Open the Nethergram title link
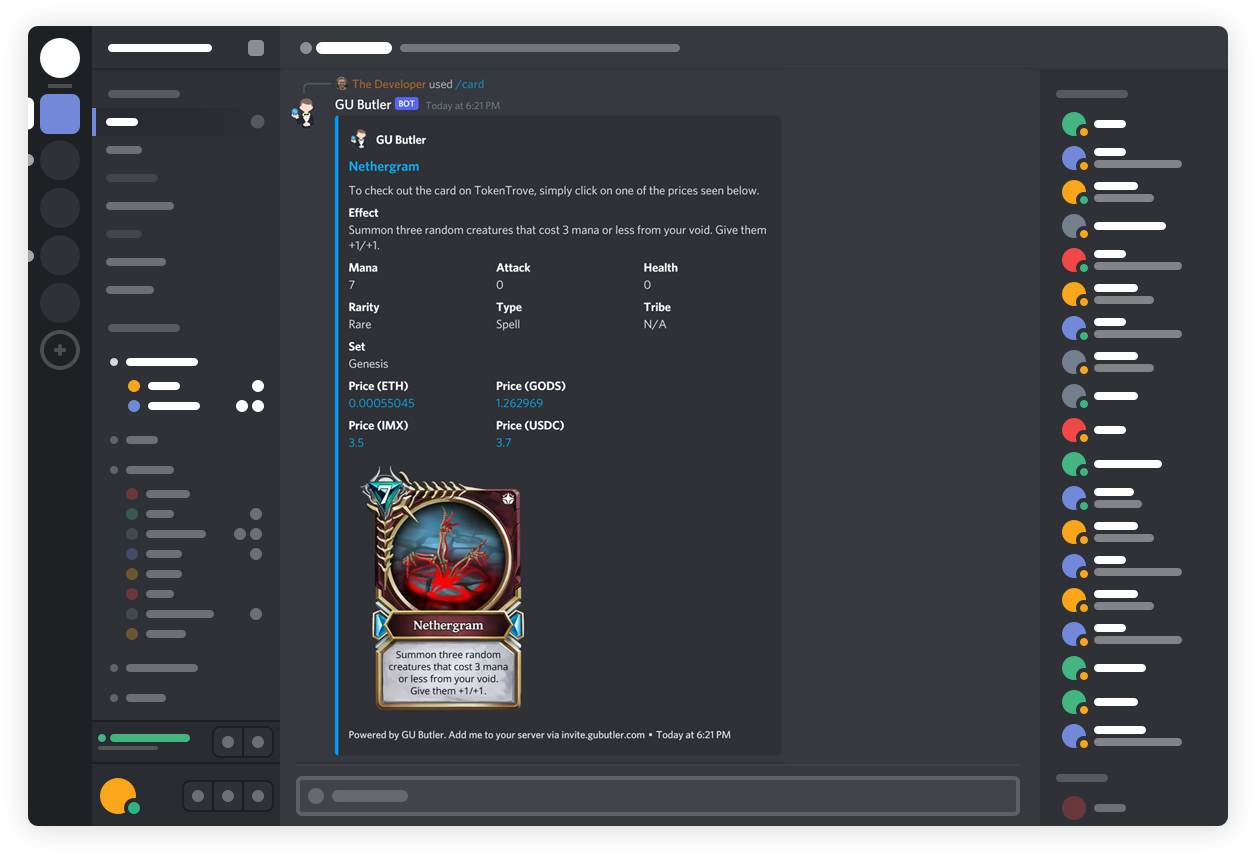 pyautogui.click(x=384, y=166)
